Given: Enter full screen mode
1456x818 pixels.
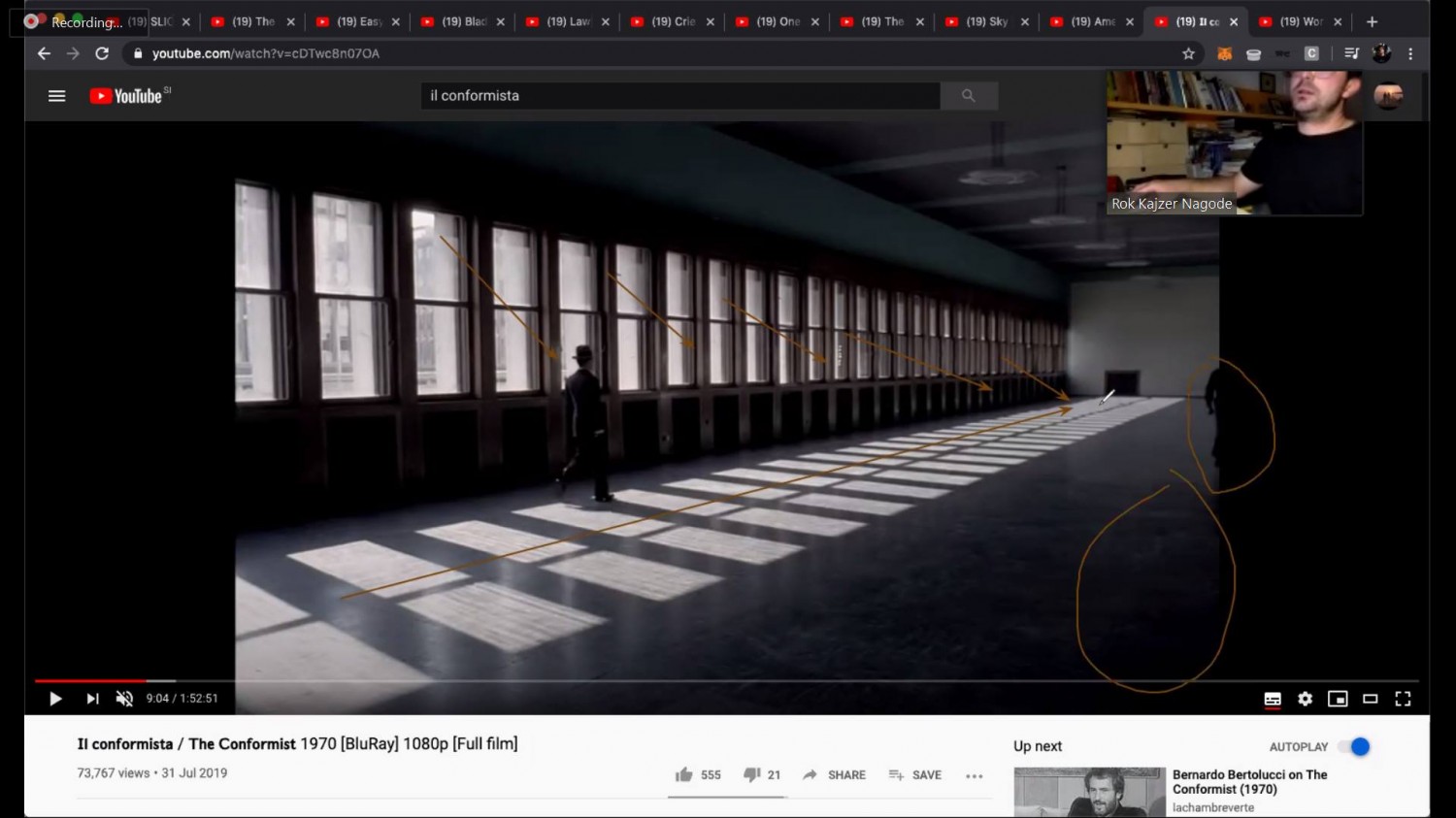Looking at the screenshot, I should pyautogui.click(x=1403, y=699).
